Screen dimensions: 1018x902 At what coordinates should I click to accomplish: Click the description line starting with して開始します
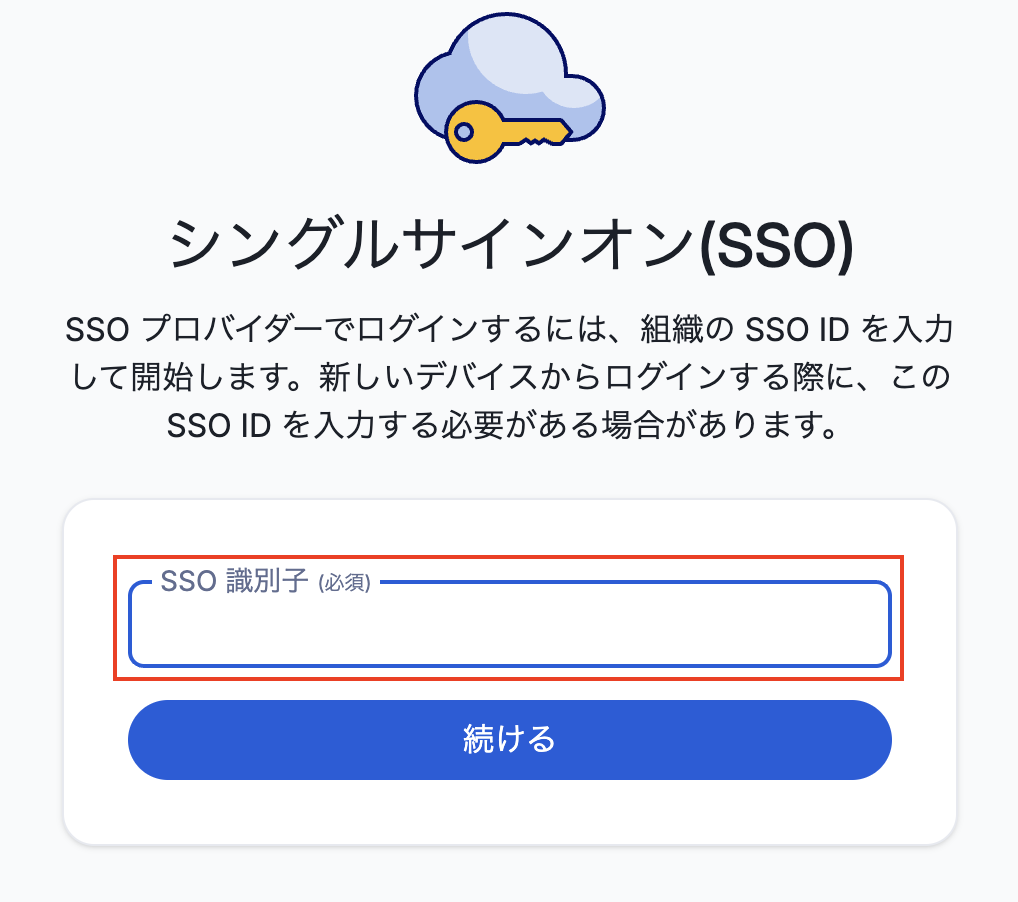509,378
